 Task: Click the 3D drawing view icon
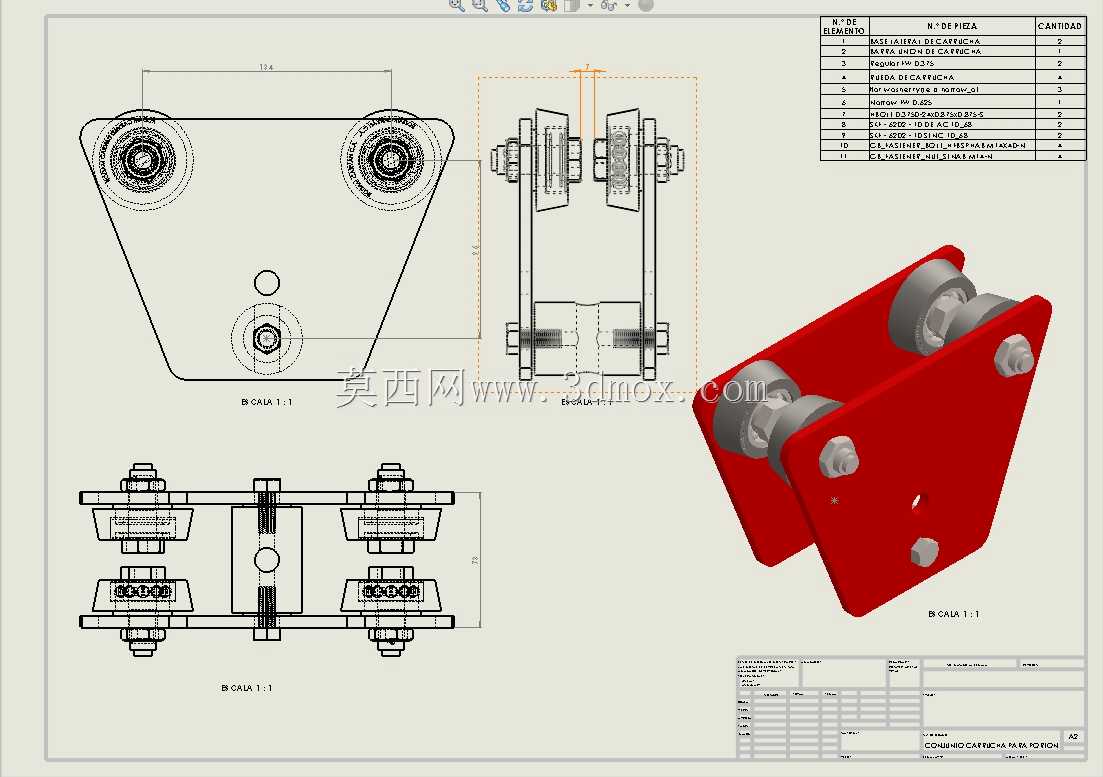549,5
